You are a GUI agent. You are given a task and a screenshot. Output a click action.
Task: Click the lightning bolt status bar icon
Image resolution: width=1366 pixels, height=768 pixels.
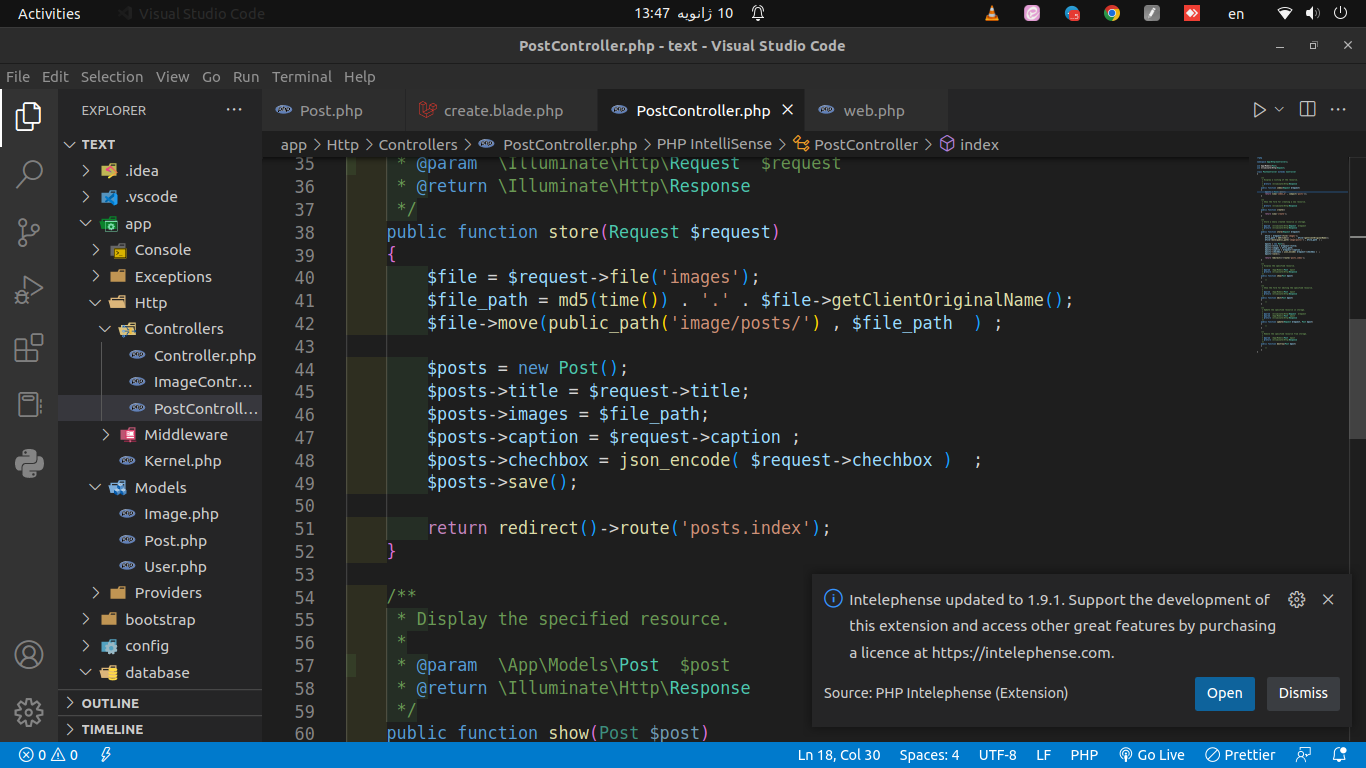(106, 755)
